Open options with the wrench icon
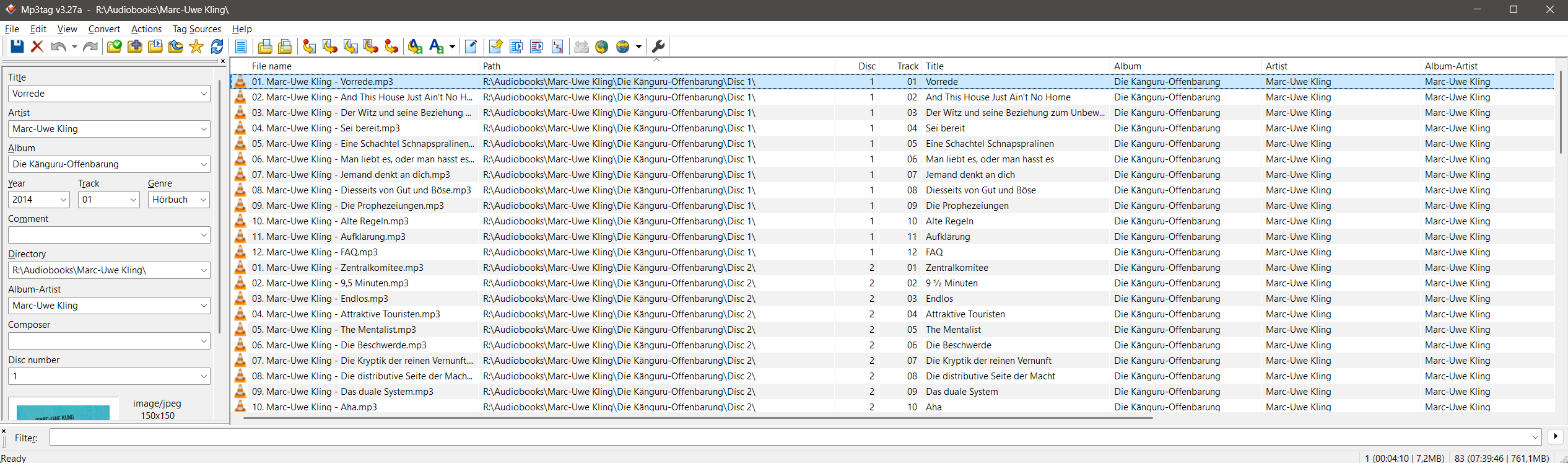The height and width of the screenshot is (463, 1568). tap(658, 46)
